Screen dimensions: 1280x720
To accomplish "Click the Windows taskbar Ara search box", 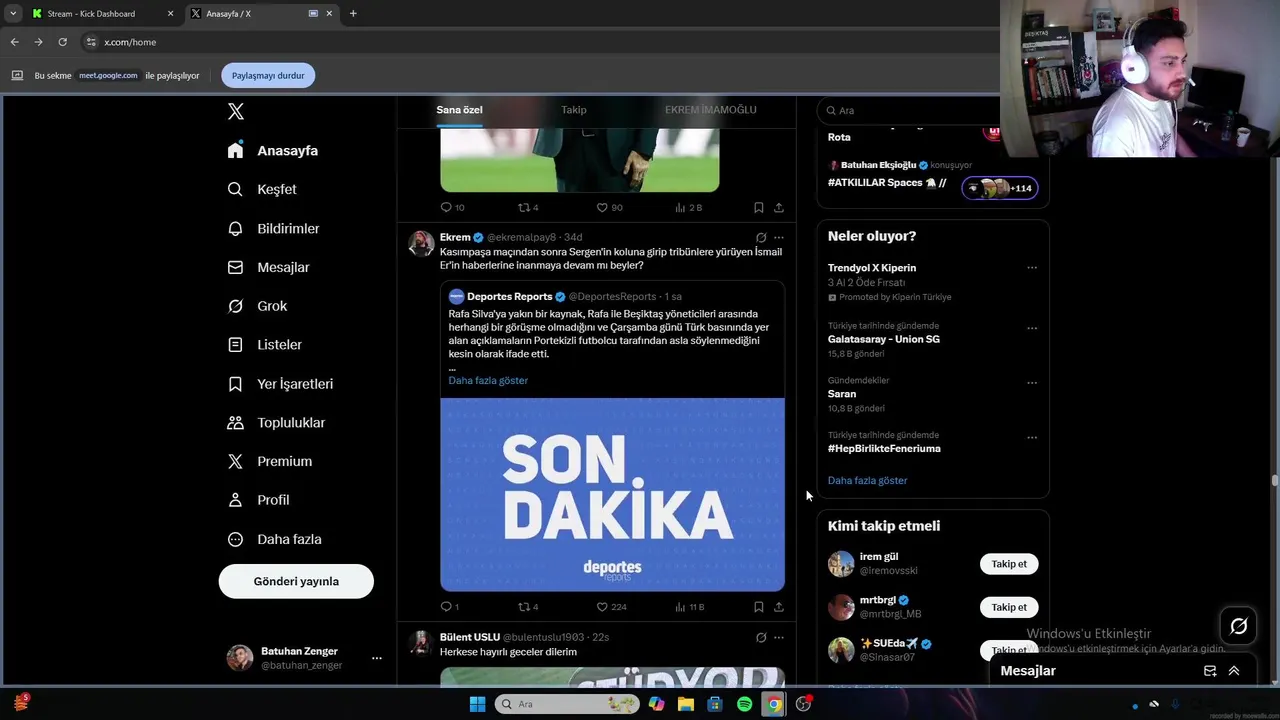I will pyautogui.click(x=567, y=704).
